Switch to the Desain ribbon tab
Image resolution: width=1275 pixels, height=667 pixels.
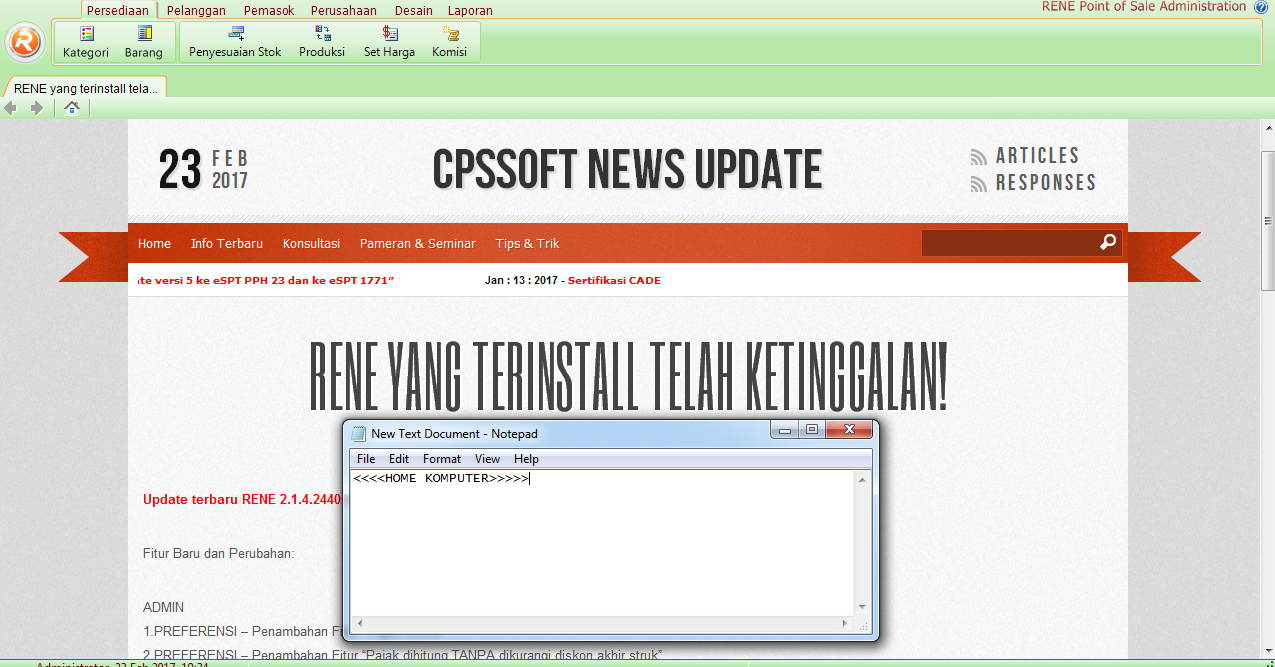tap(414, 10)
